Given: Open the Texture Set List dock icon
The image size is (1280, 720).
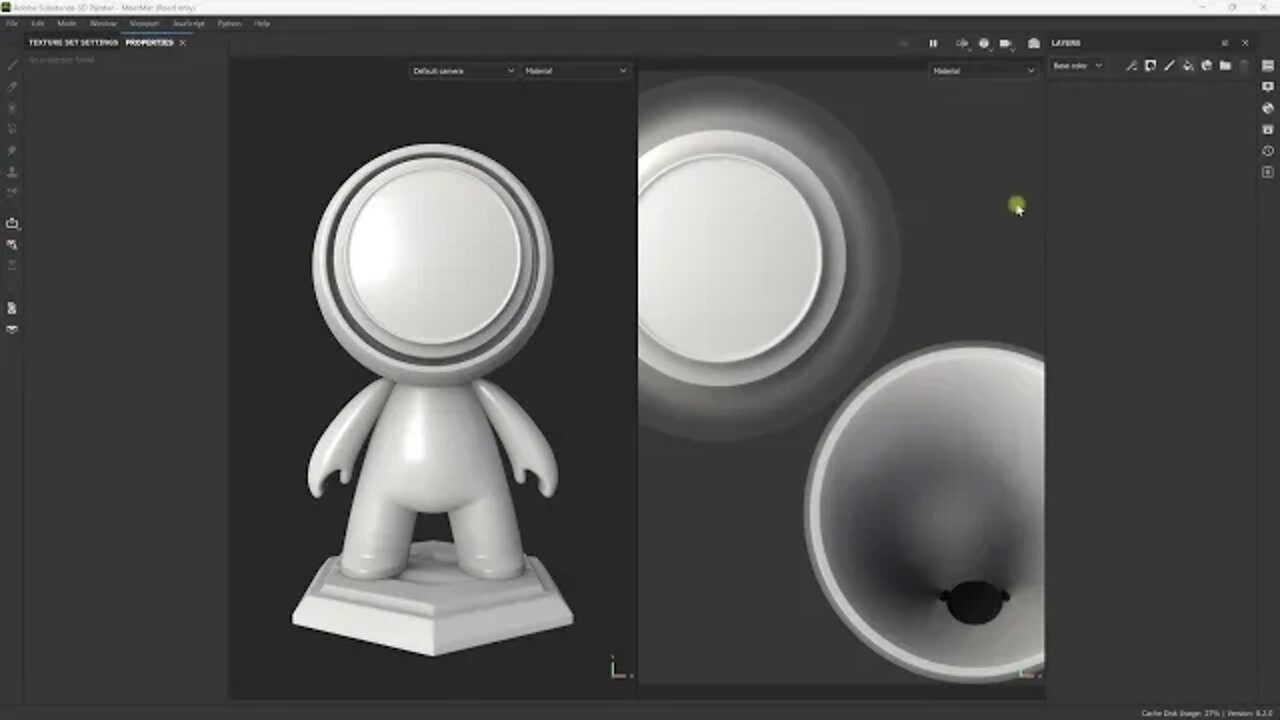Looking at the screenshot, I should (1268, 65).
